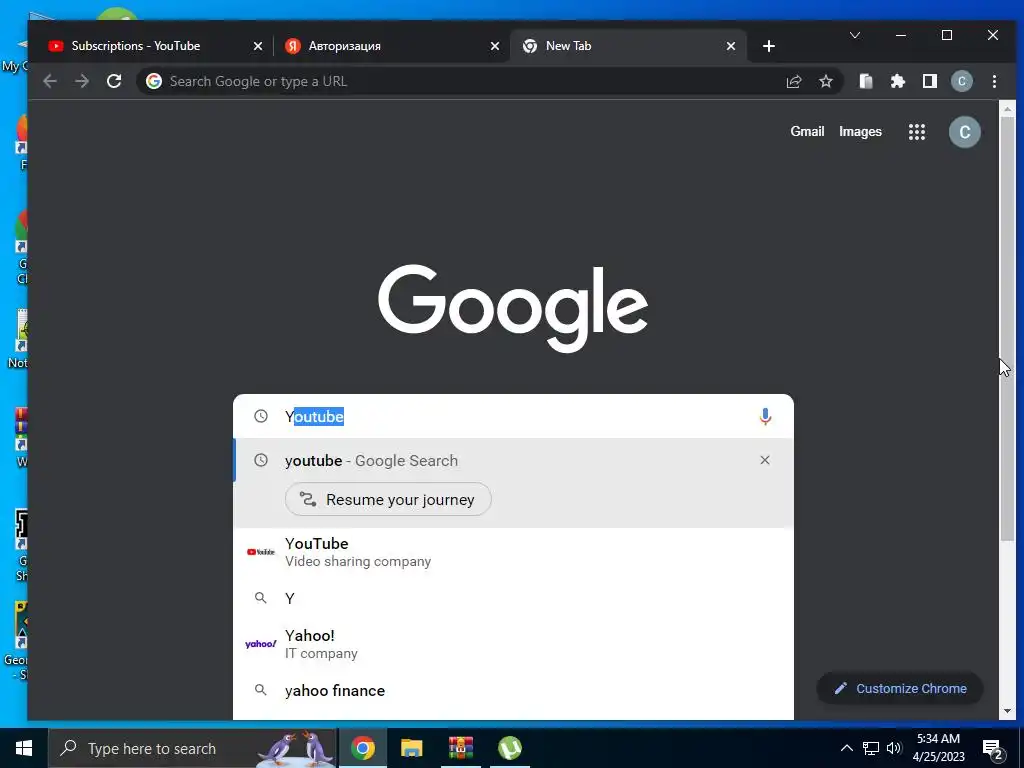The height and width of the screenshot is (768, 1024).
Task: Open the Windows Start menu
Action: 24,748
